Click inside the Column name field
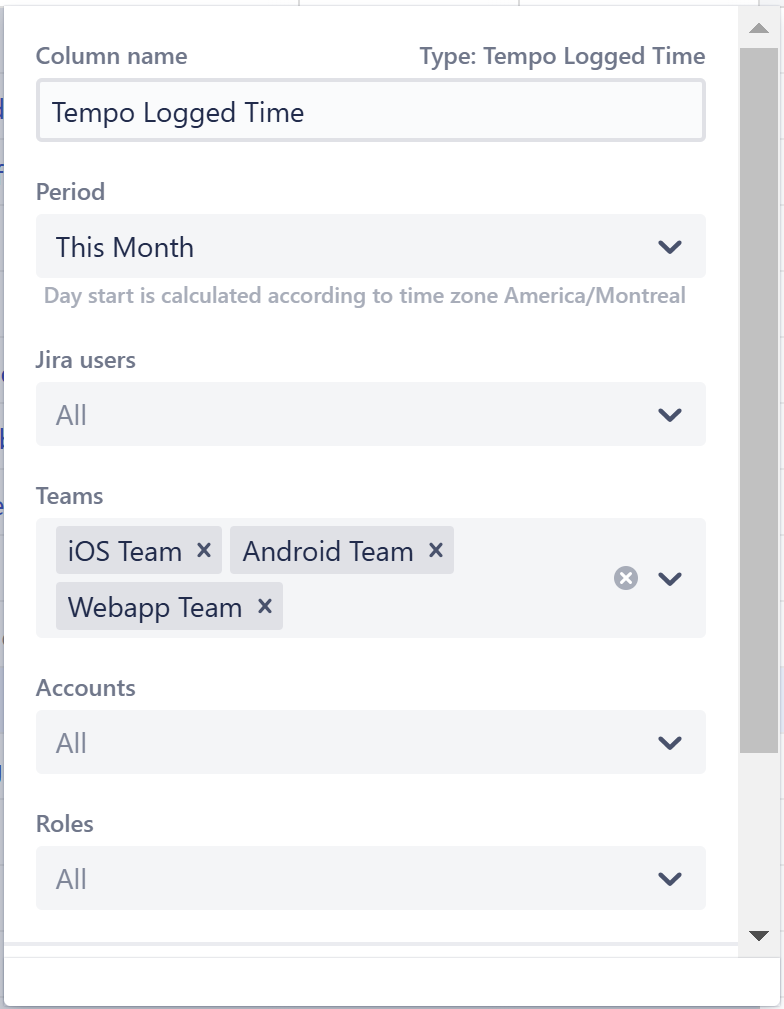This screenshot has height=1009, width=784. pyautogui.click(x=370, y=111)
